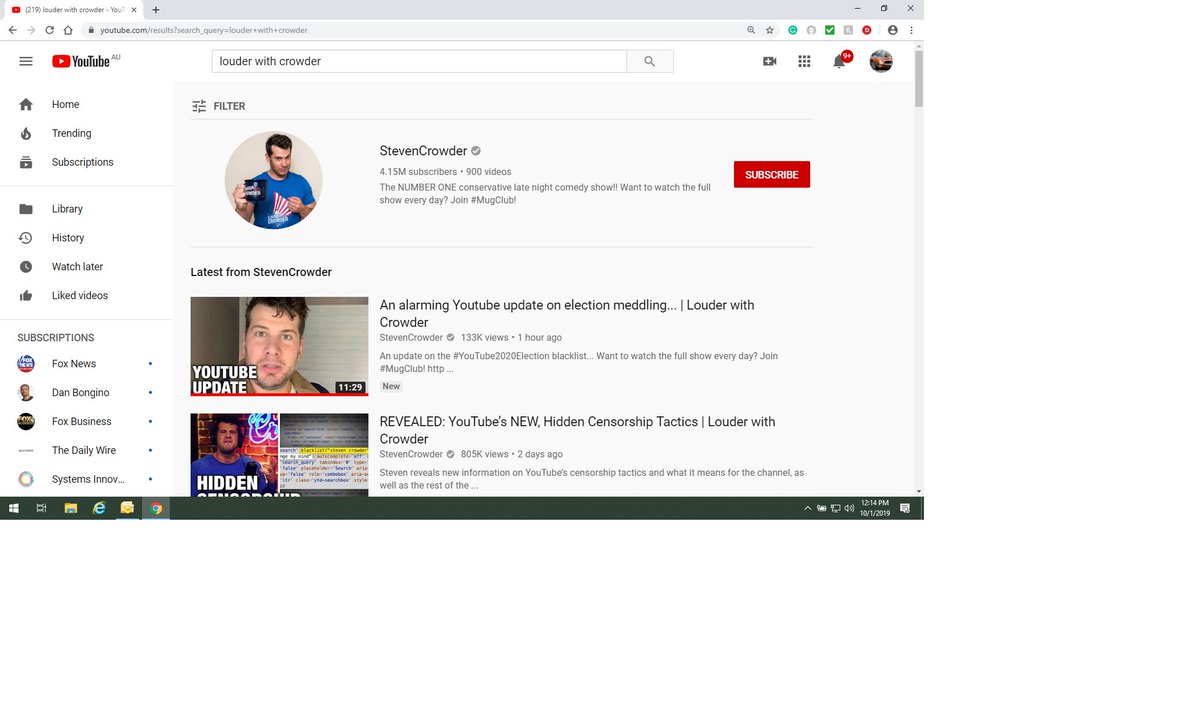The image size is (1200, 708).
Task: Click the Chrome taskbar icon
Action: click(x=156, y=508)
